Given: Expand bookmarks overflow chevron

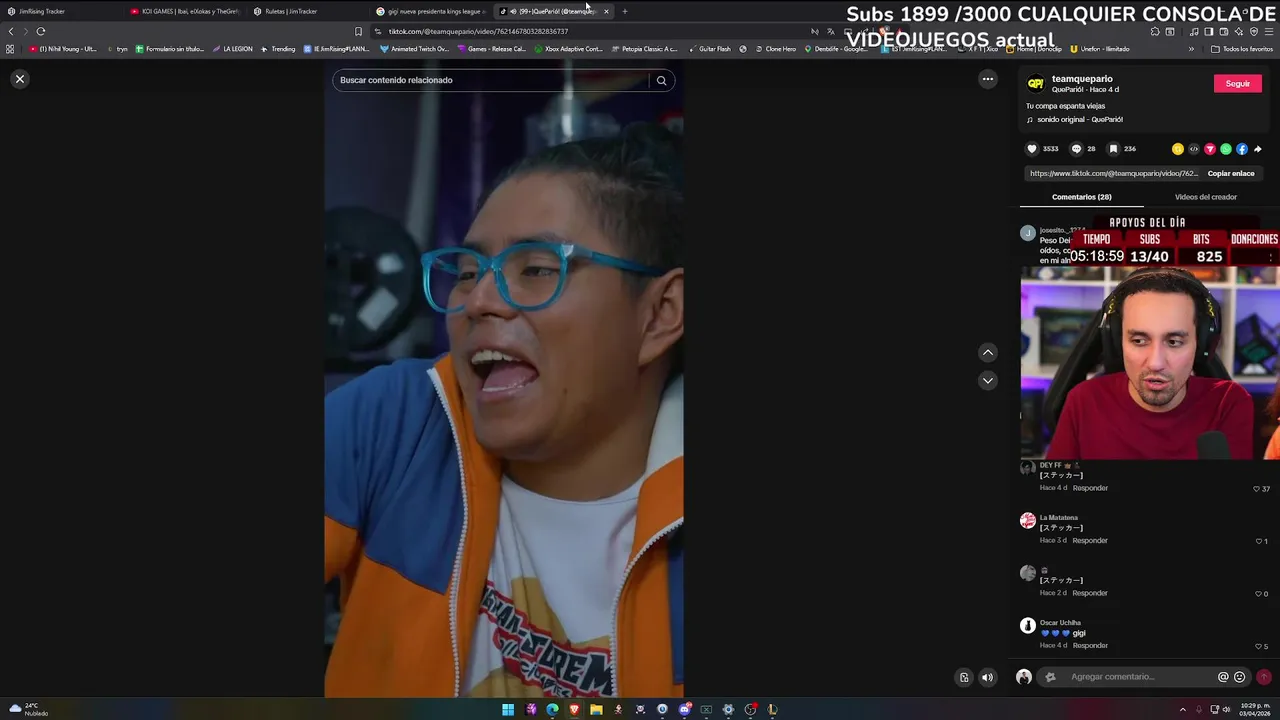Looking at the screenshot, I should [x=1191, y=49].
